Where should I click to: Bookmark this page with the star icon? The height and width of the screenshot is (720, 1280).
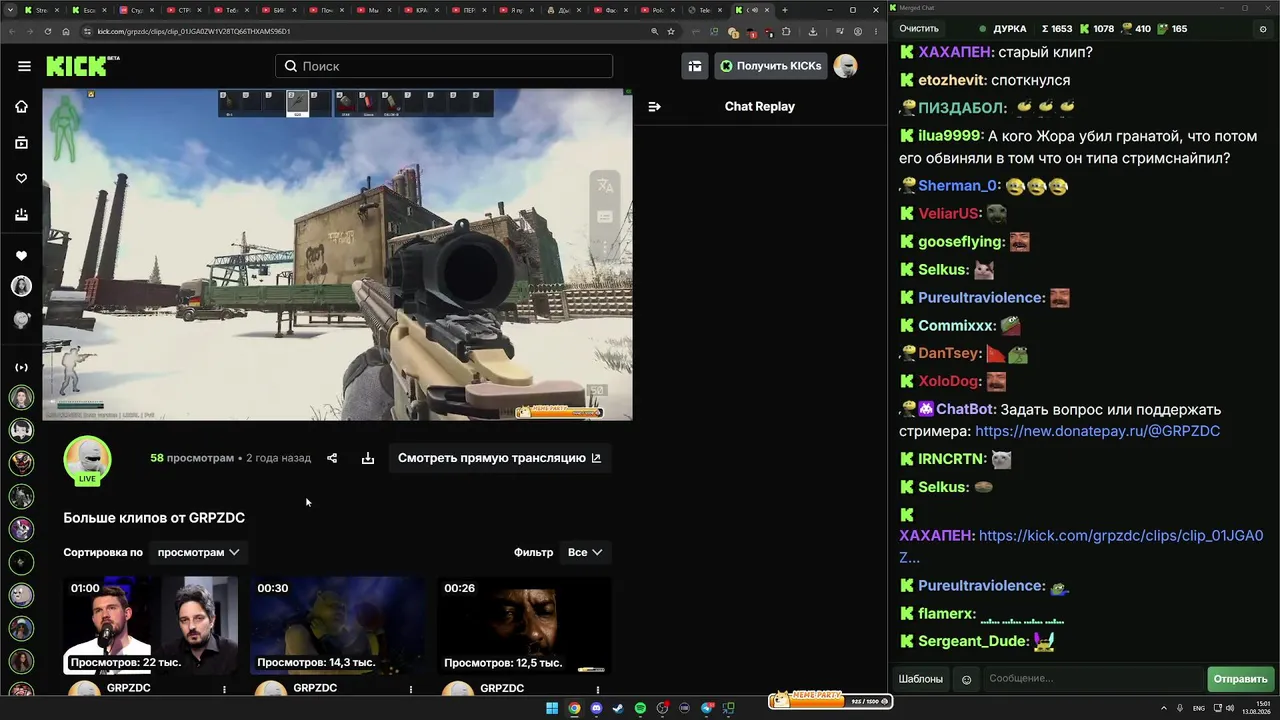tap(671, 31)
